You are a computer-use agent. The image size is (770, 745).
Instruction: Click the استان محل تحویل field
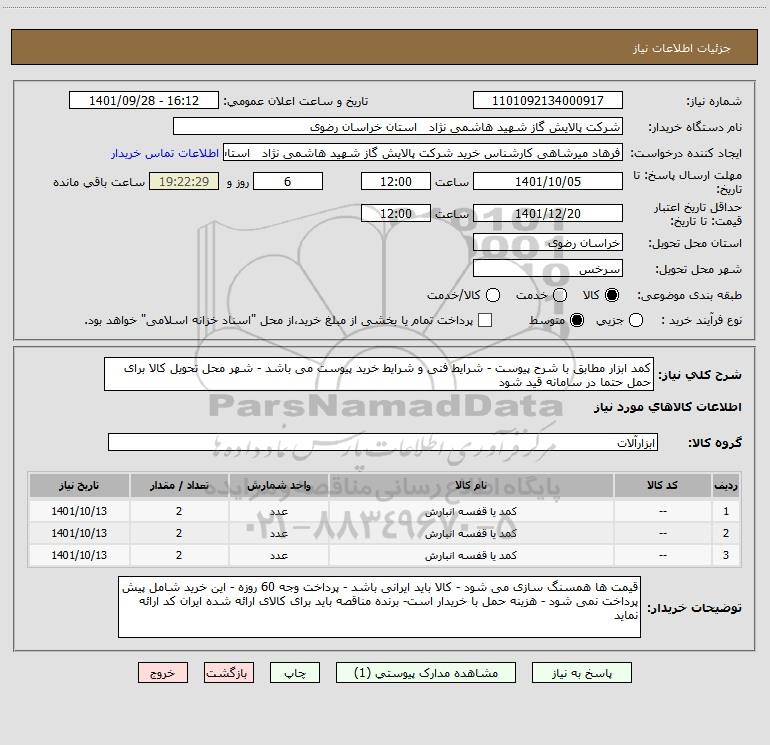[547, 243]
